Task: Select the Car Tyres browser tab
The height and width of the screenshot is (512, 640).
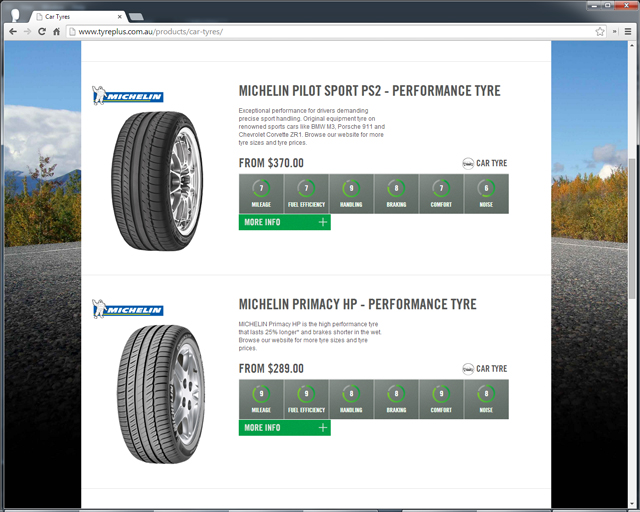Action: pos(78,17)
